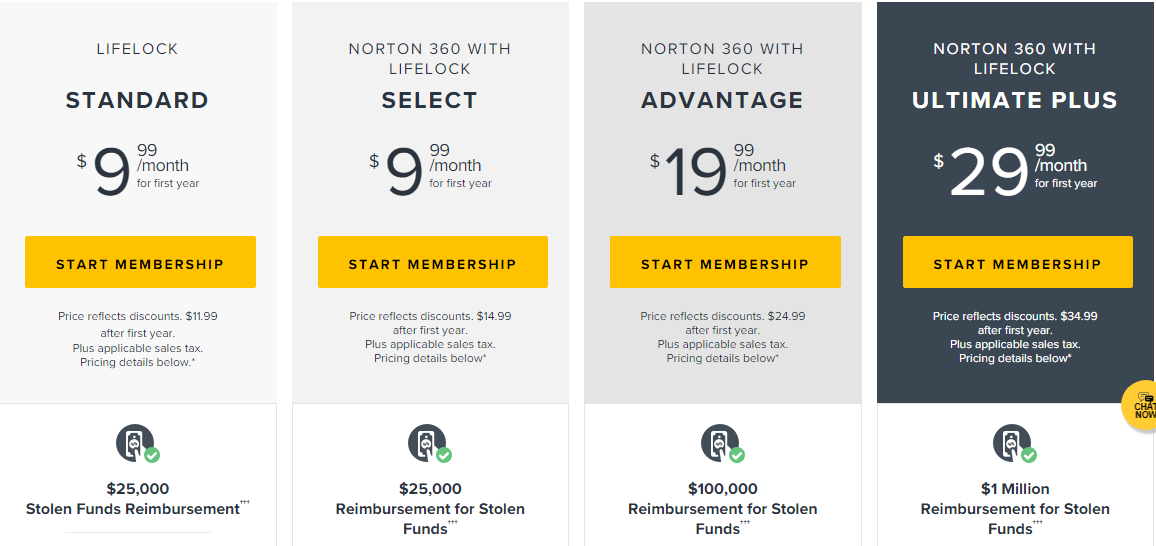
Task: Click the Ultimate Plus reimbursement icon
Action: tap(1014, 444)
